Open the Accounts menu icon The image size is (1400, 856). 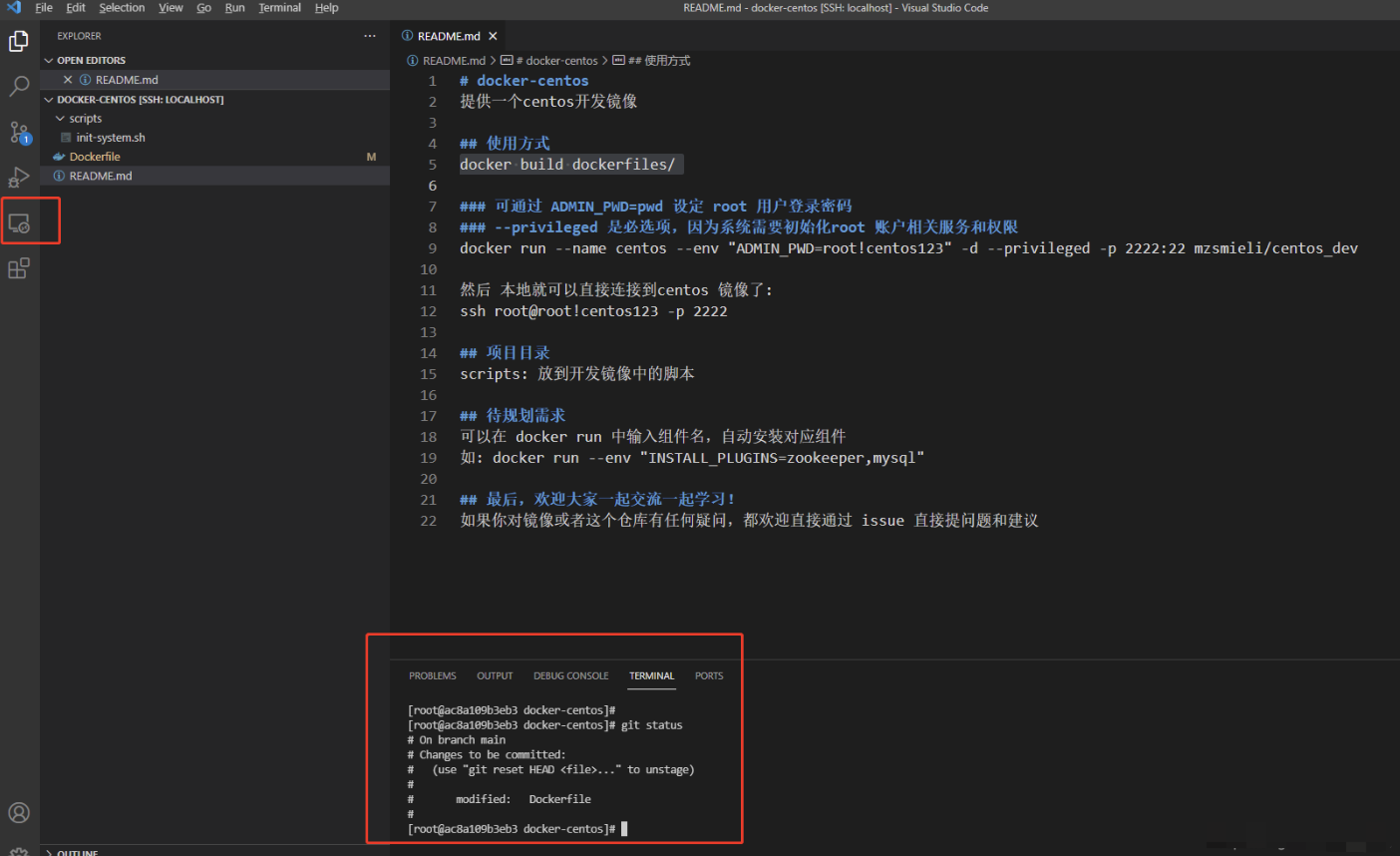point(19,813)
